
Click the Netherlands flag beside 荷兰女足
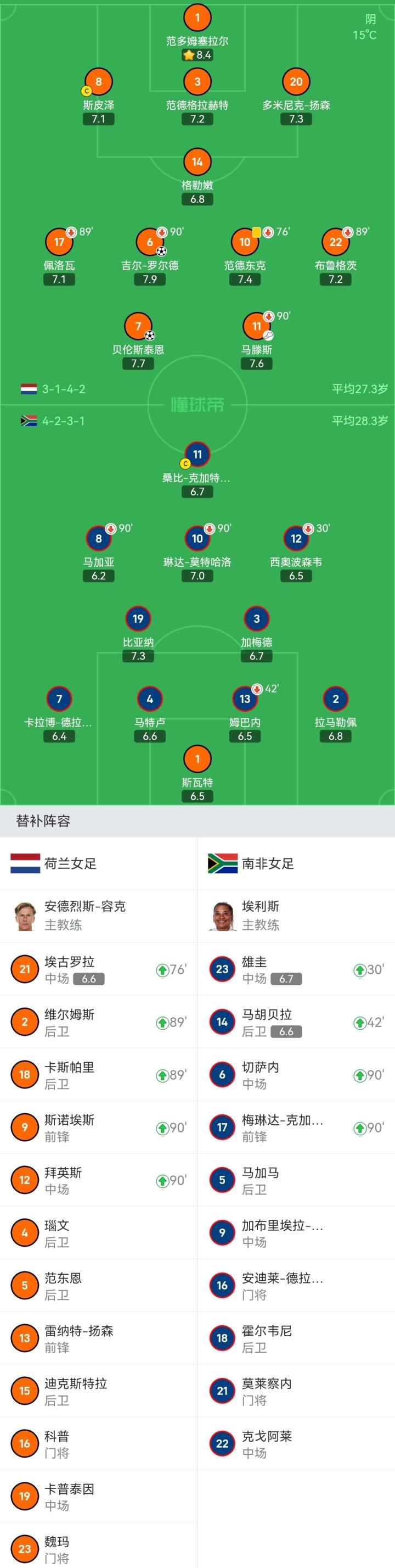(25, 863)
